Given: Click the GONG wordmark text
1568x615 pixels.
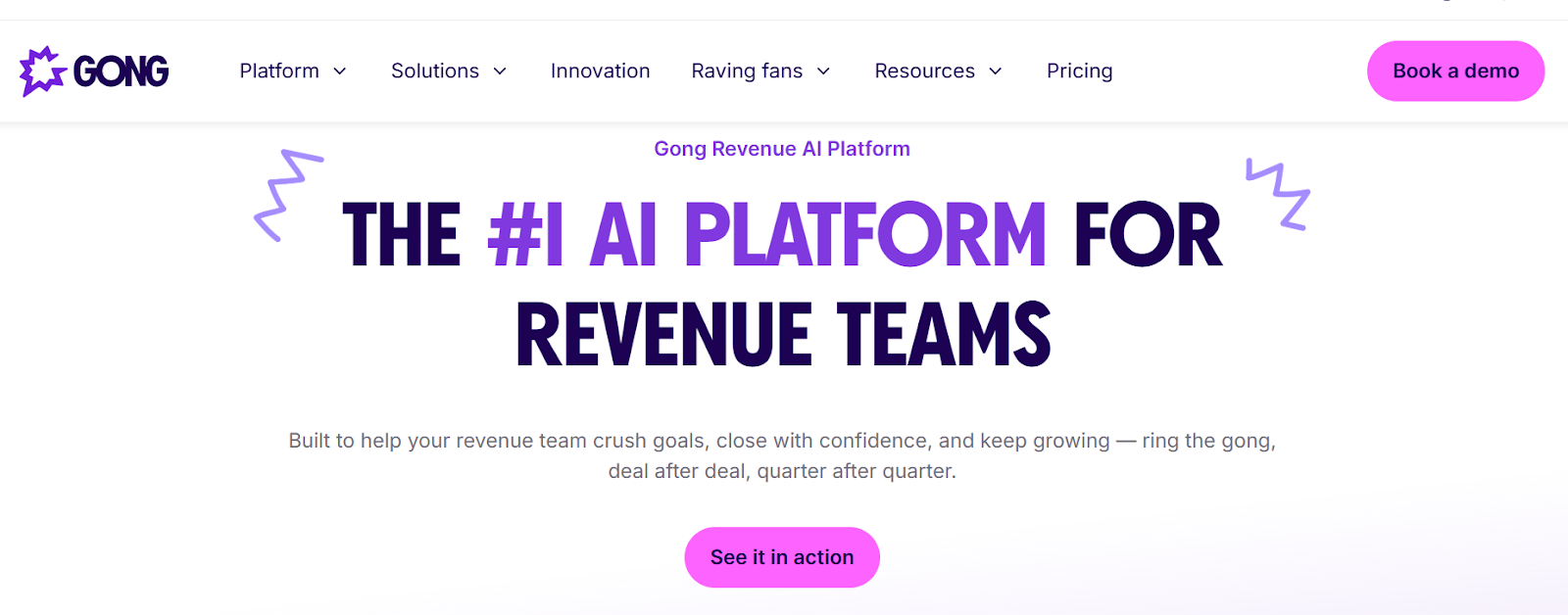Looking at the screenshot, I should 122,71.
